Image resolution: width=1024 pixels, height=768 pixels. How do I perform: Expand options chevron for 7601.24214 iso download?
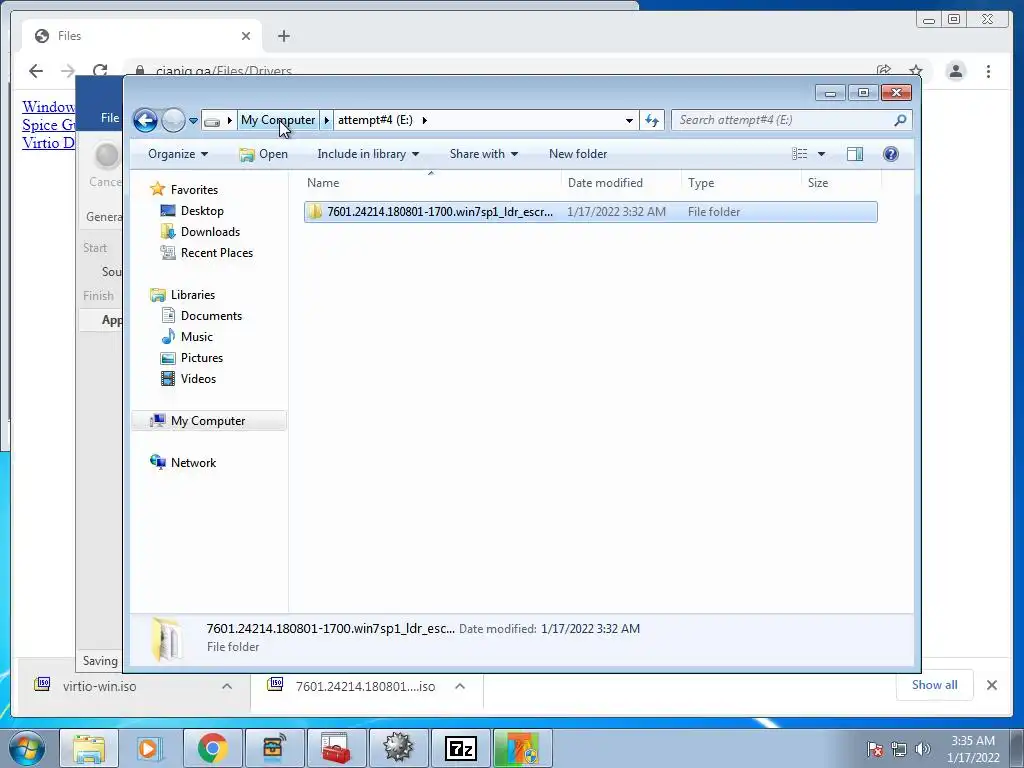click(460, 686)
